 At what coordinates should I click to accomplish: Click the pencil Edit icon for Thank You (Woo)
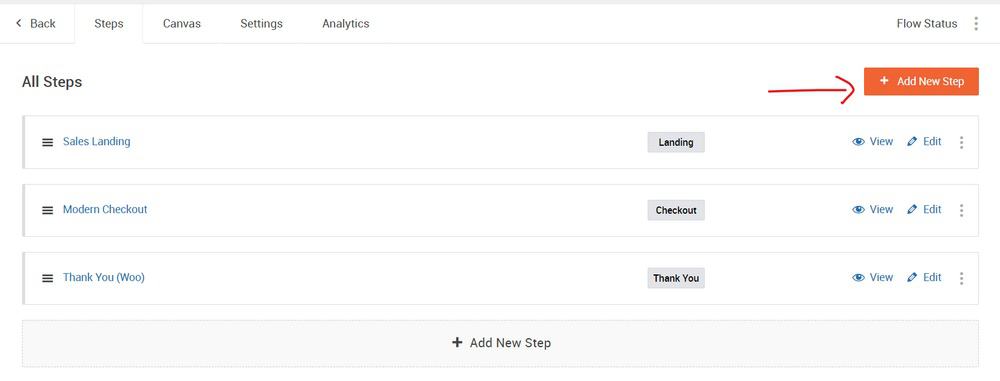[x=912, y=277]
